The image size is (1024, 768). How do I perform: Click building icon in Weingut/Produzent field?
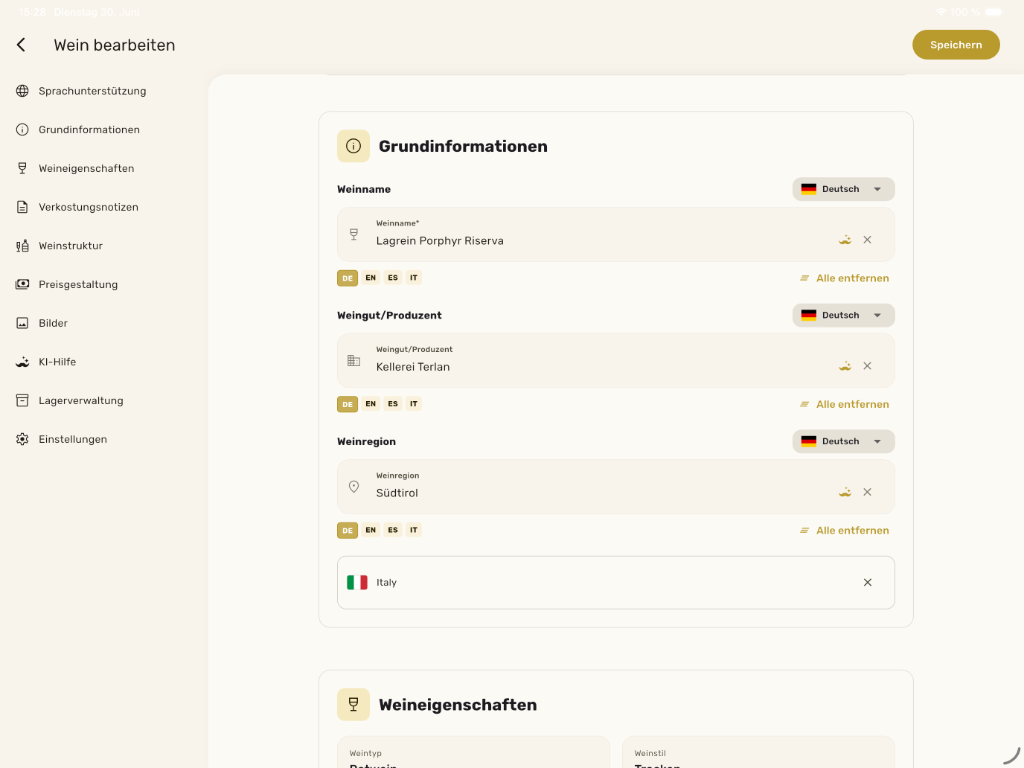(354, 360)
